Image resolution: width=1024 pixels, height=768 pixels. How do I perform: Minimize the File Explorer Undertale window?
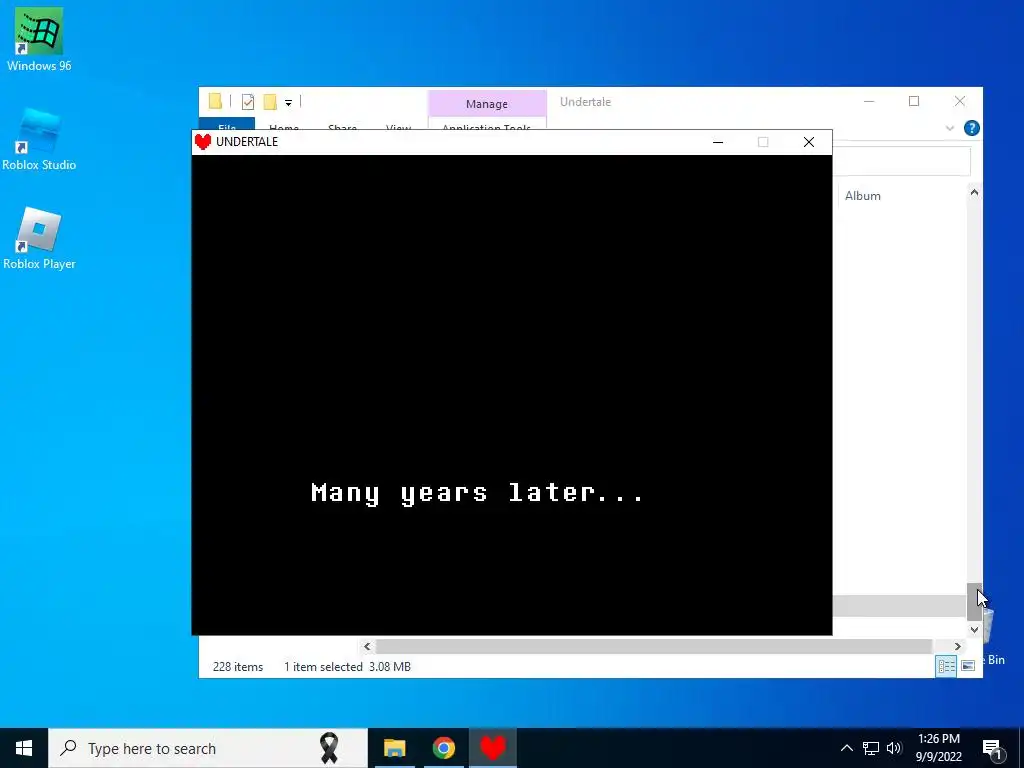coord(869,101)
